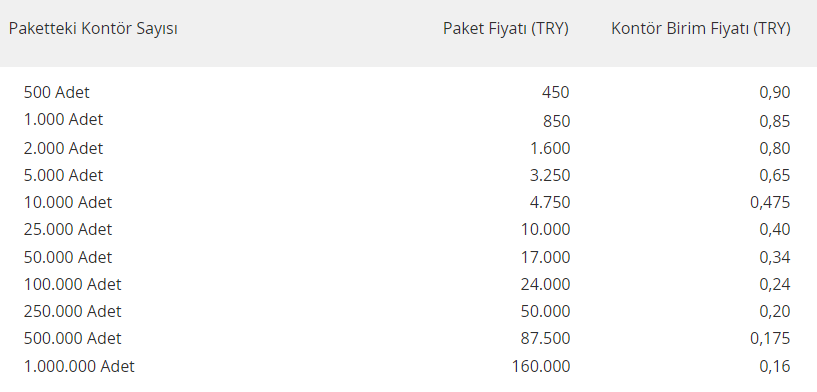Select the 25.000 Adet package row
The width and height of the screenshot is (817, 392).
pyautogui.click(x=408, y=229)
